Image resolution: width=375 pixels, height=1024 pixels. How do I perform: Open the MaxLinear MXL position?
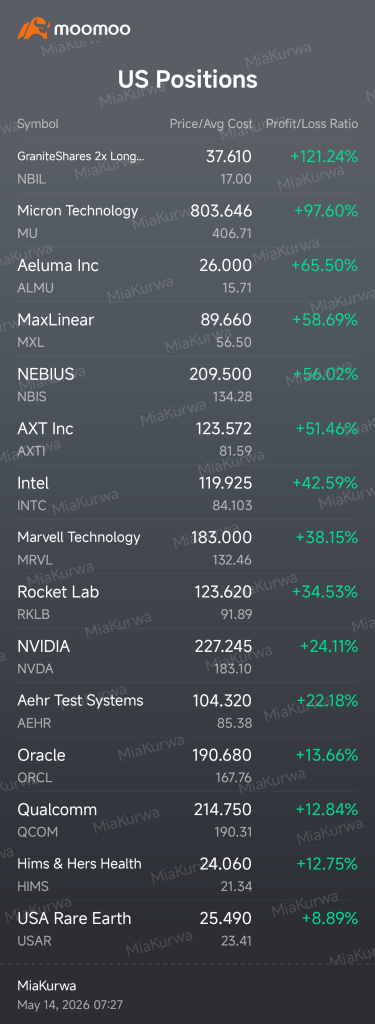[188, 329]
